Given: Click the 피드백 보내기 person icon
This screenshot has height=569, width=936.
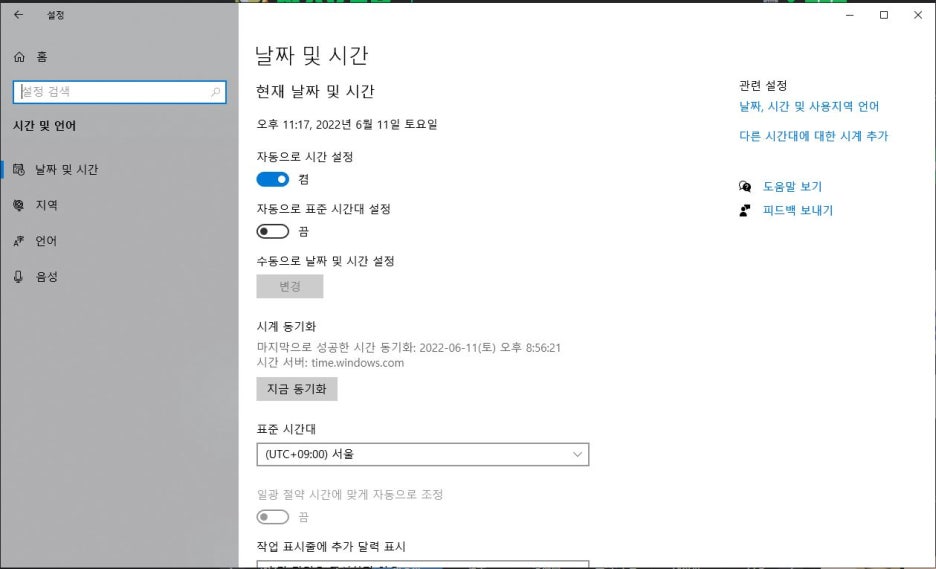Looking at the screenshot, I should pos(745,210).
